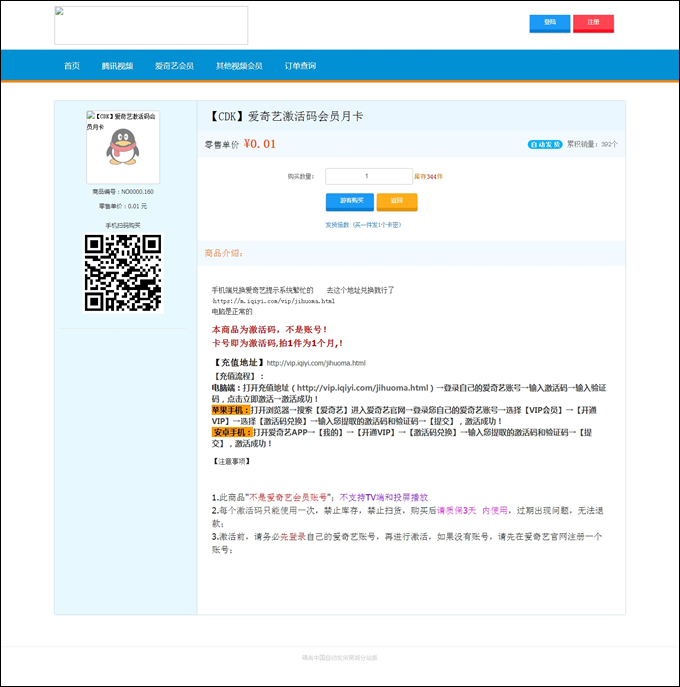Open the m.iqiyi.com jihuoma mobile URL

pos(274,301)
